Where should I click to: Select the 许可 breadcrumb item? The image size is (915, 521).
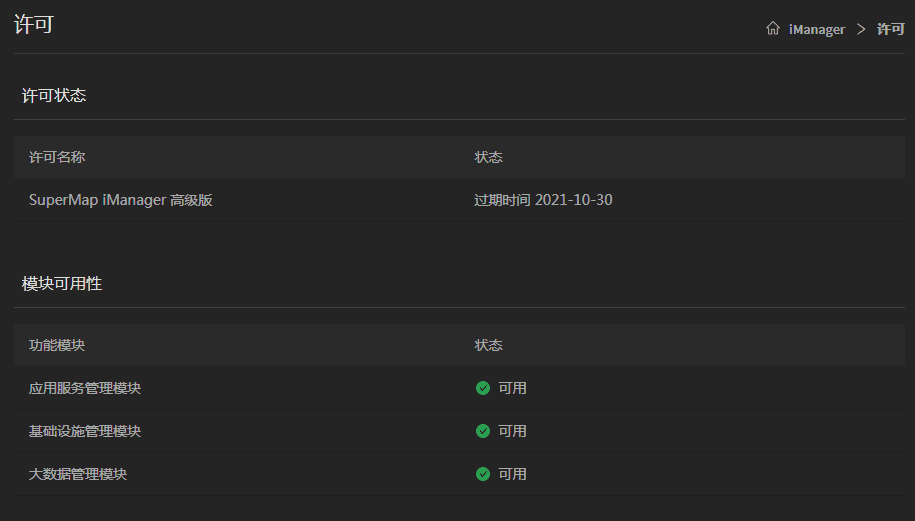tap(890, 30)
